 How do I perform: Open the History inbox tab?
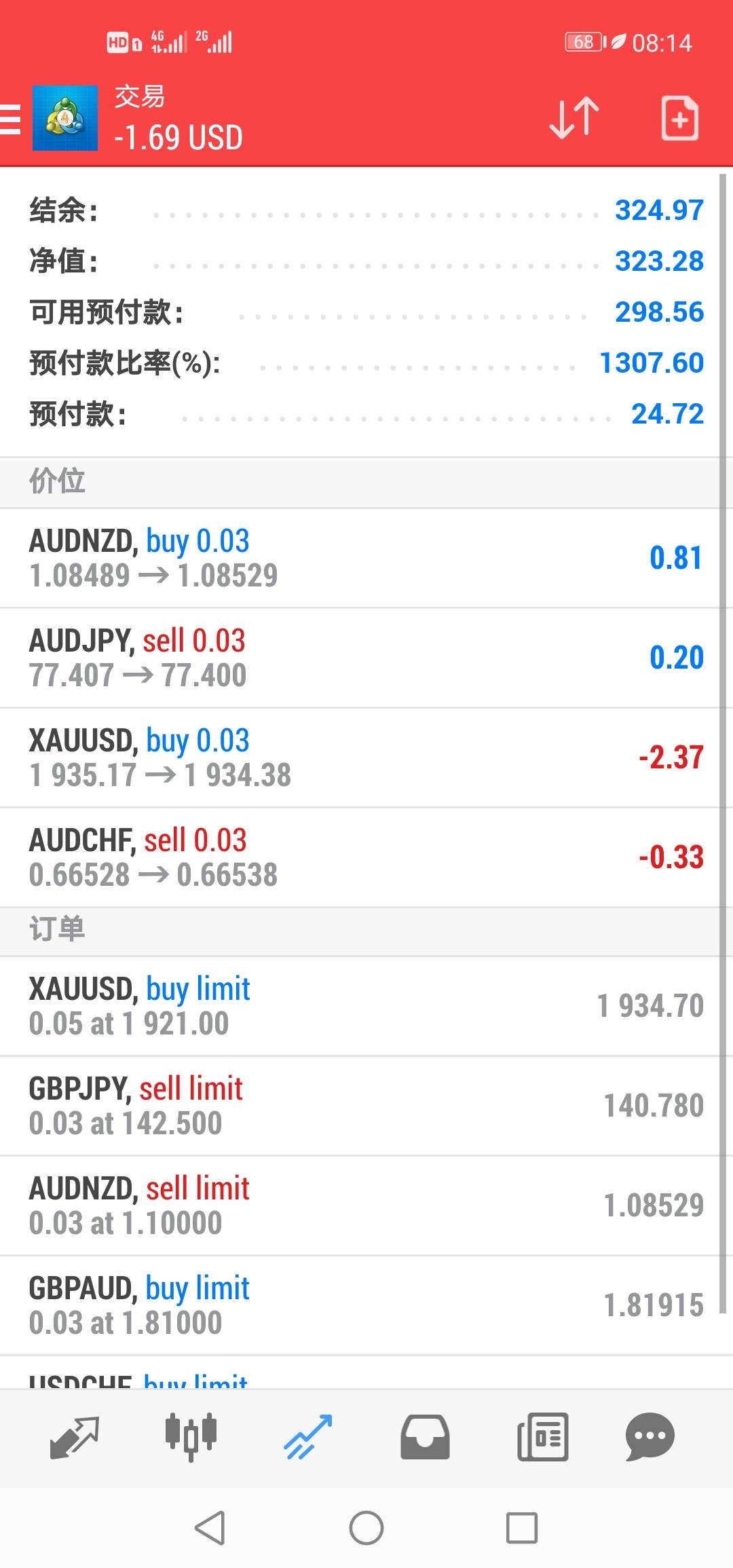tap(425, 1436)
